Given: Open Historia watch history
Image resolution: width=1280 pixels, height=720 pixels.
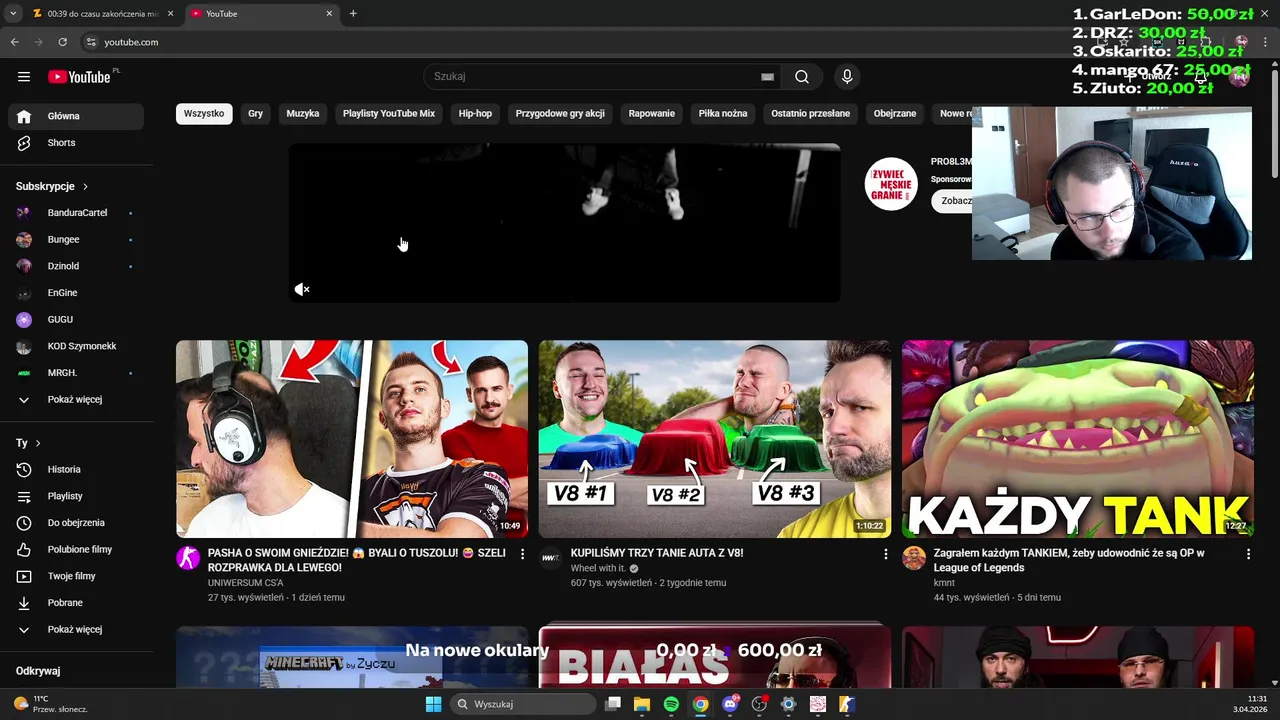Looking at the screenshot, I should click(x=76, y=470).
